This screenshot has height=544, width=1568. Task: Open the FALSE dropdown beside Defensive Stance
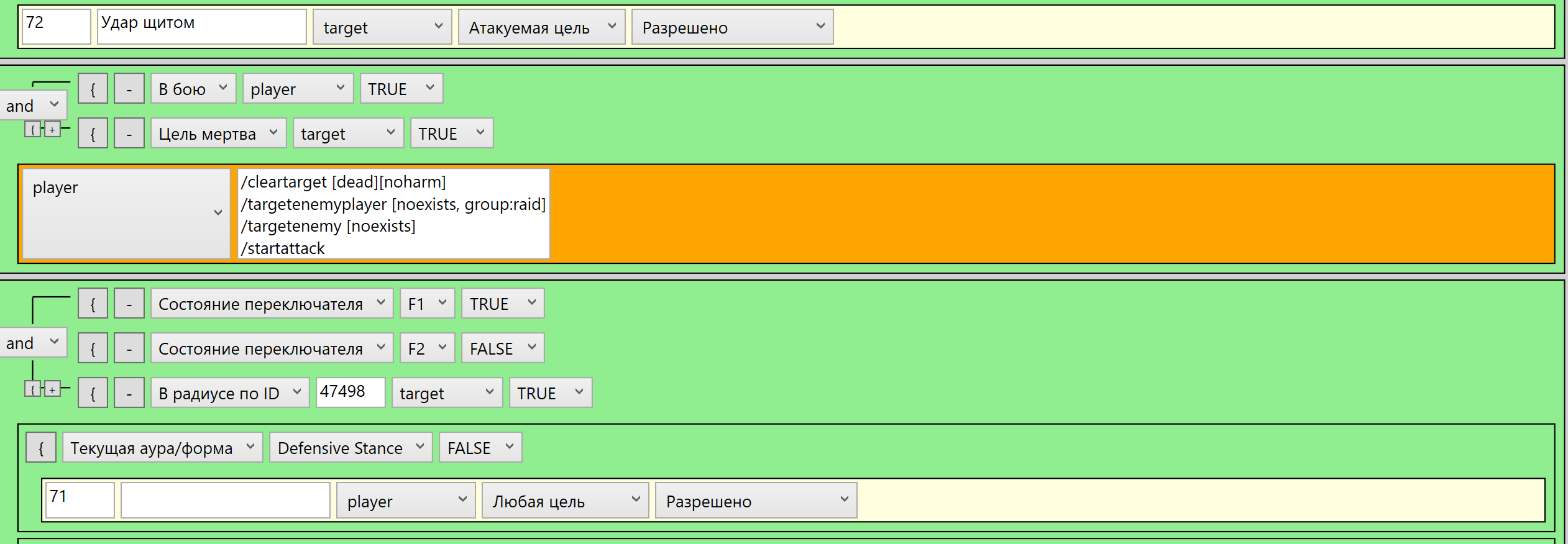coord(480,448)
